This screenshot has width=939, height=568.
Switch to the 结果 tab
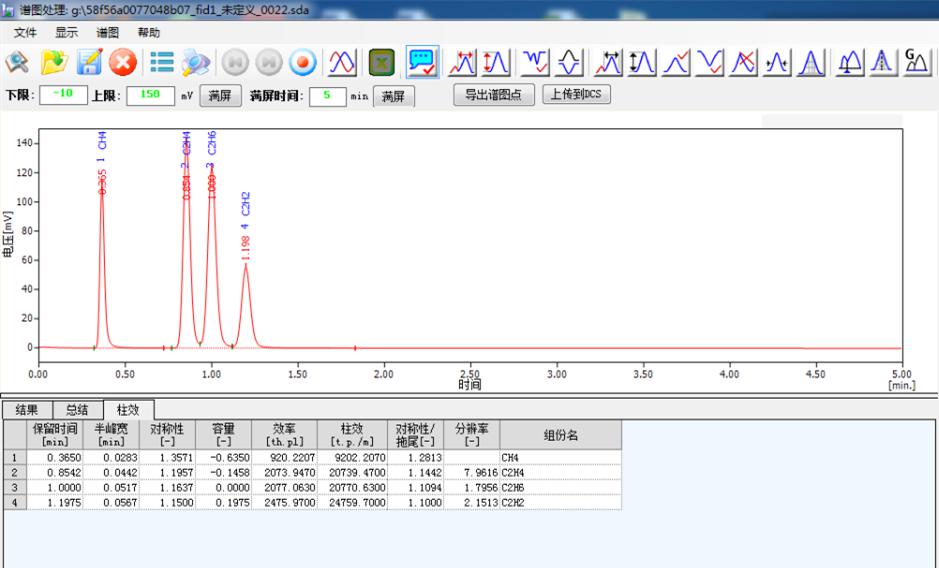click(x=26, y=409)
